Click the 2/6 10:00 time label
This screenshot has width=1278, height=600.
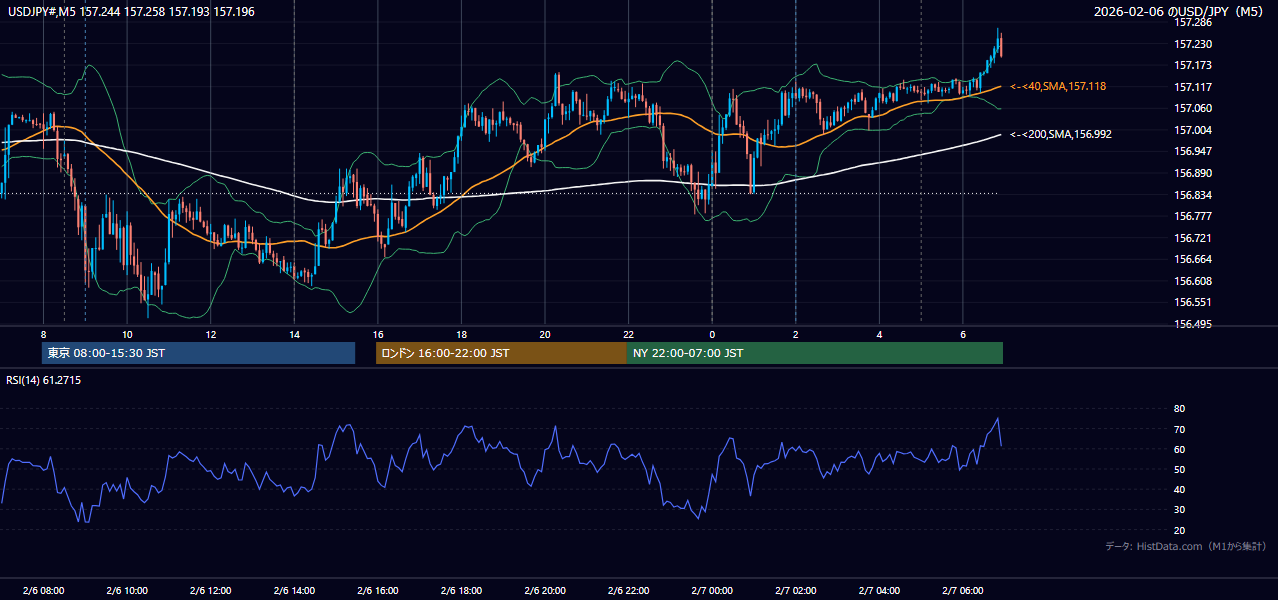(127, 590)
